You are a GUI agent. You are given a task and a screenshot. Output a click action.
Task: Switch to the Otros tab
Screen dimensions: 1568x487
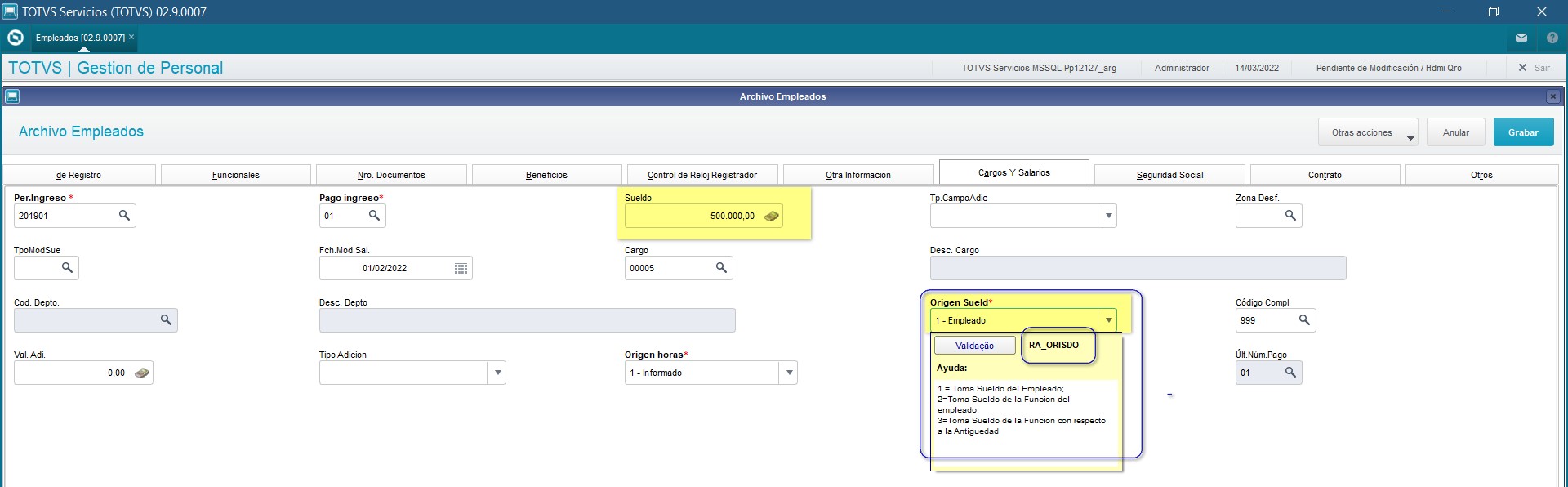click(x=1481, y=175)
